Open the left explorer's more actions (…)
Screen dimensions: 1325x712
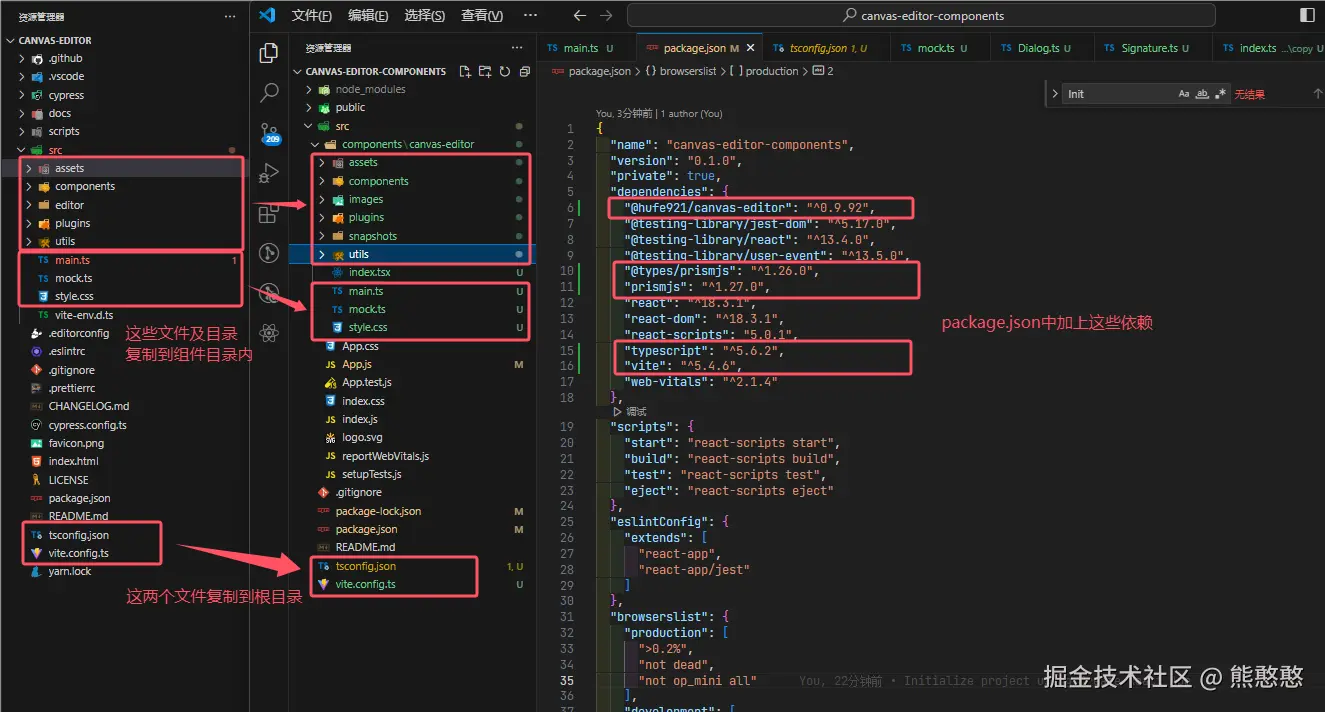click(x=231, y=17)
